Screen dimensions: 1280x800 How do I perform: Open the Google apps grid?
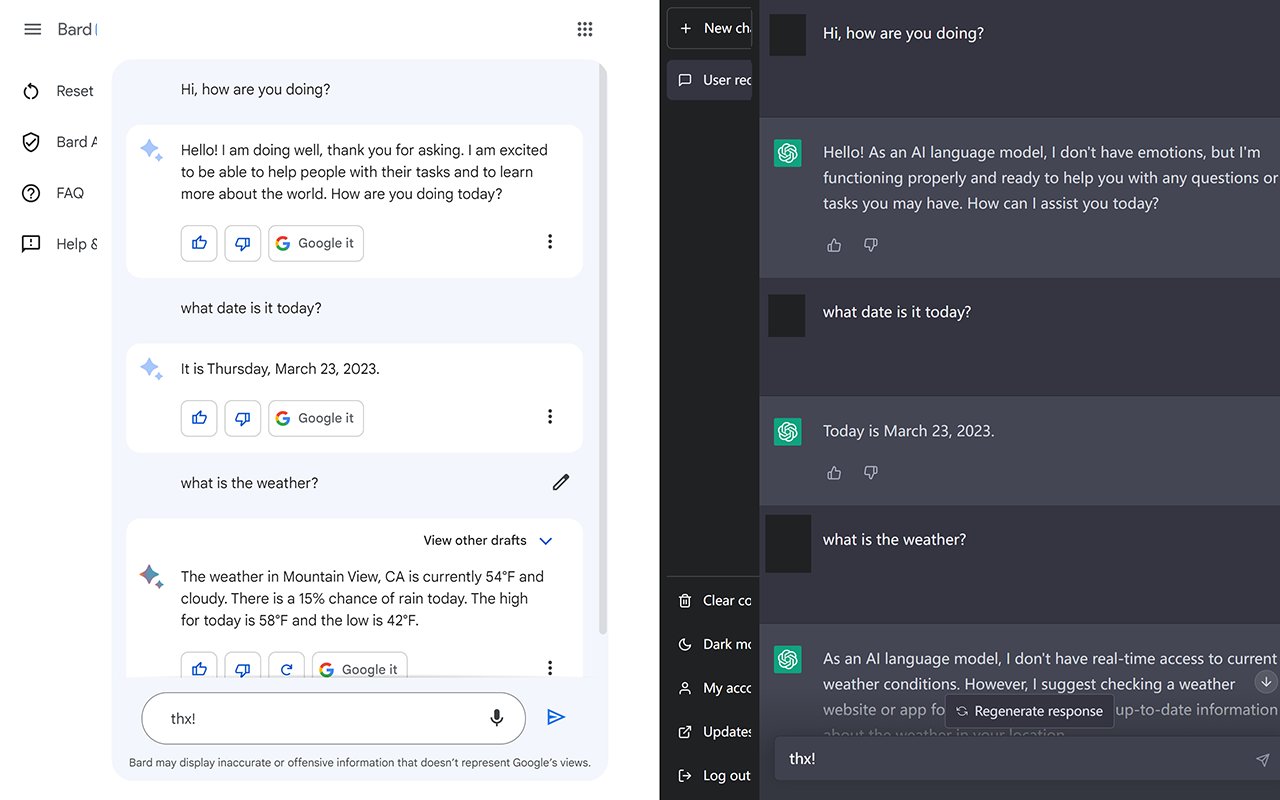click(x=585, y=29)
